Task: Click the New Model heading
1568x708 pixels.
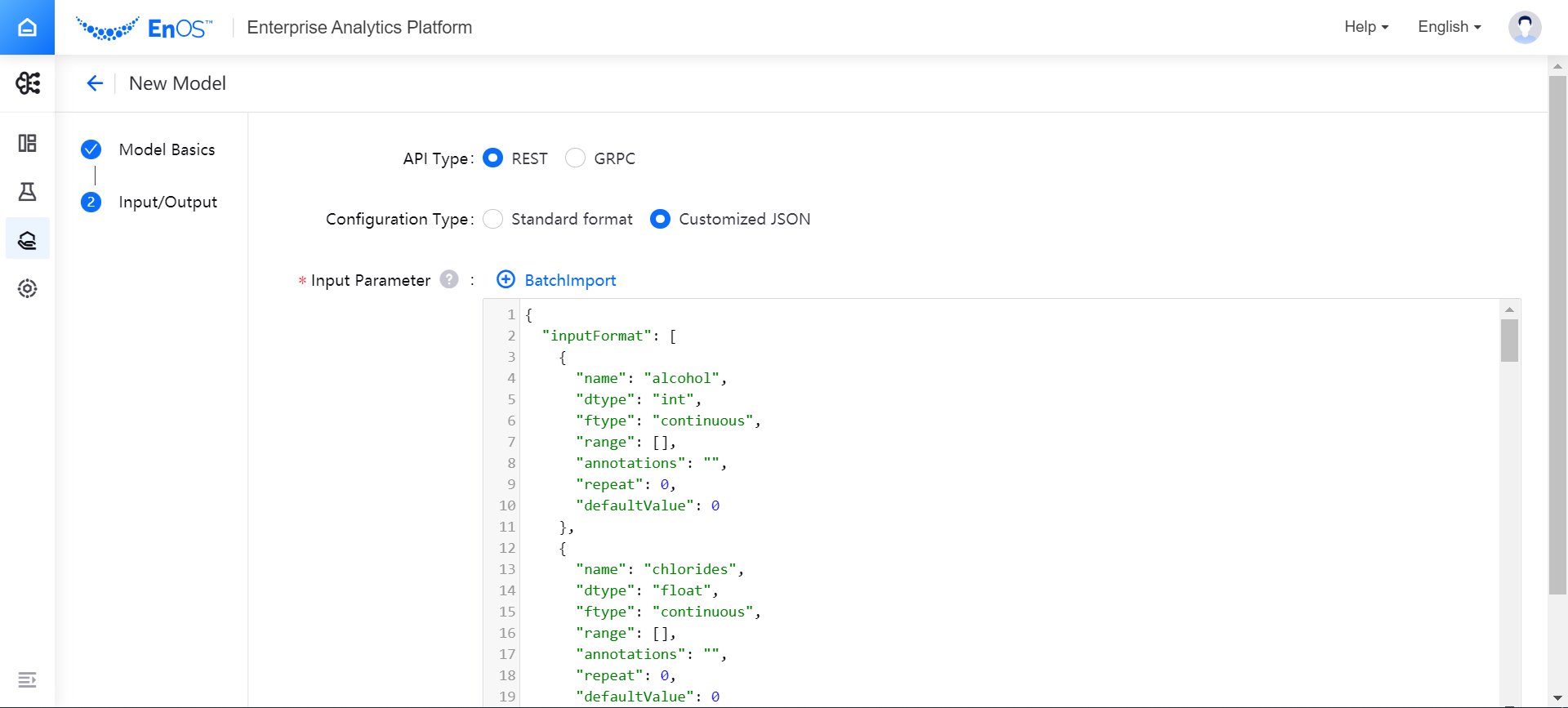Action: [177, 83]
